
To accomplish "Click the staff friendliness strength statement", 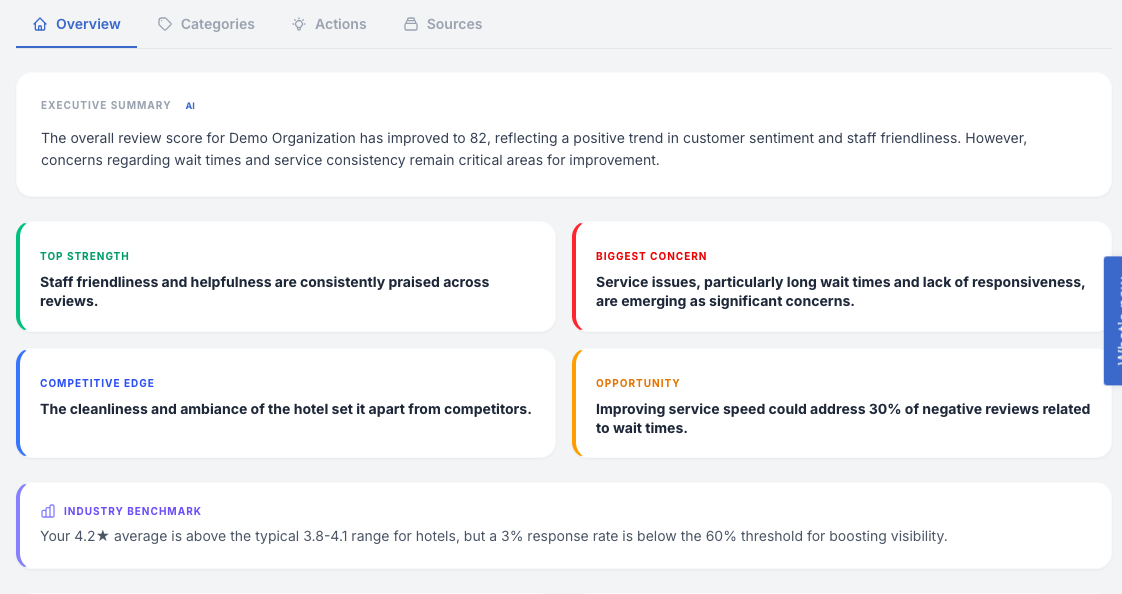I will pos(264,291).
